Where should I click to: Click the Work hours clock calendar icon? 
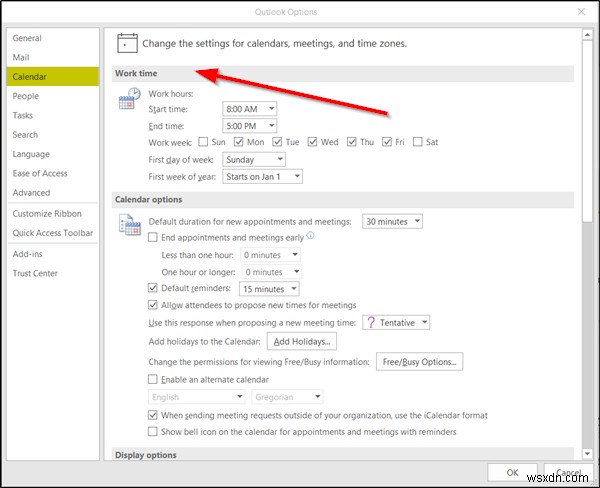tap(129, 98)
